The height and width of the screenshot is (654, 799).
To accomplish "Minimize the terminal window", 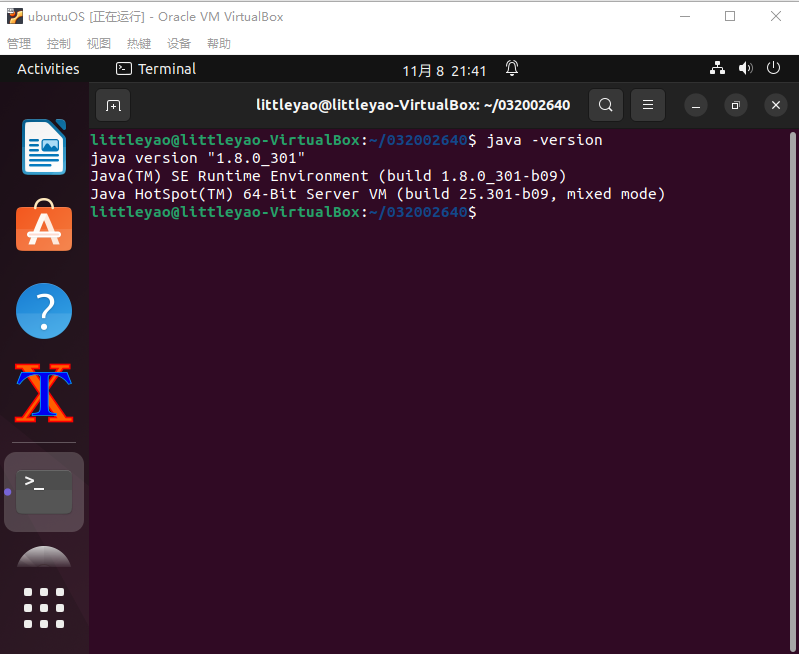I will (x=696, y=106).
